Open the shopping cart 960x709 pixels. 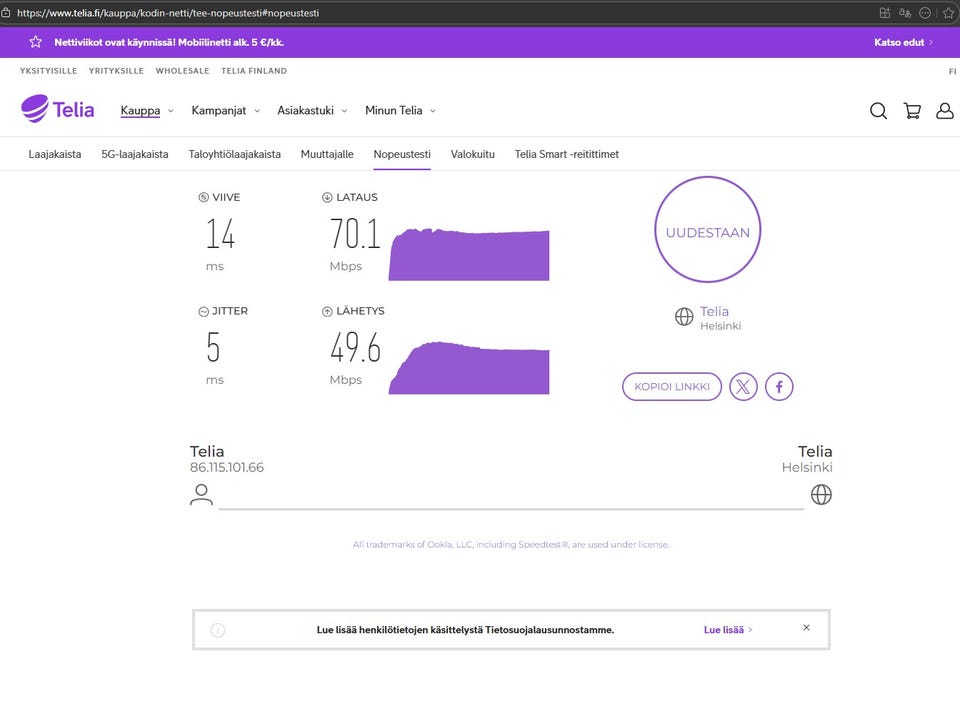[912, 111]
